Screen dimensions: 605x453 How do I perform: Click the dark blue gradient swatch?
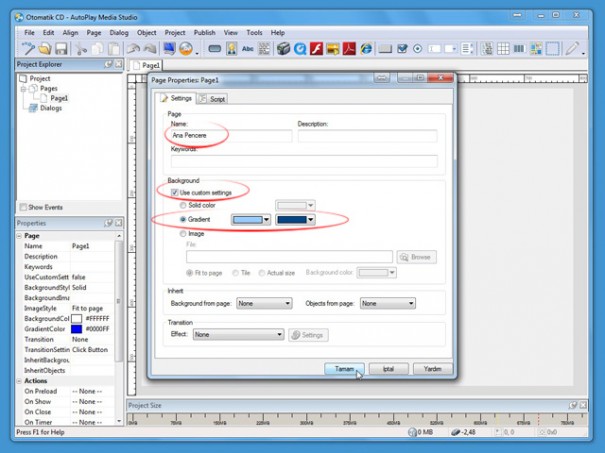tap(292, 220)
